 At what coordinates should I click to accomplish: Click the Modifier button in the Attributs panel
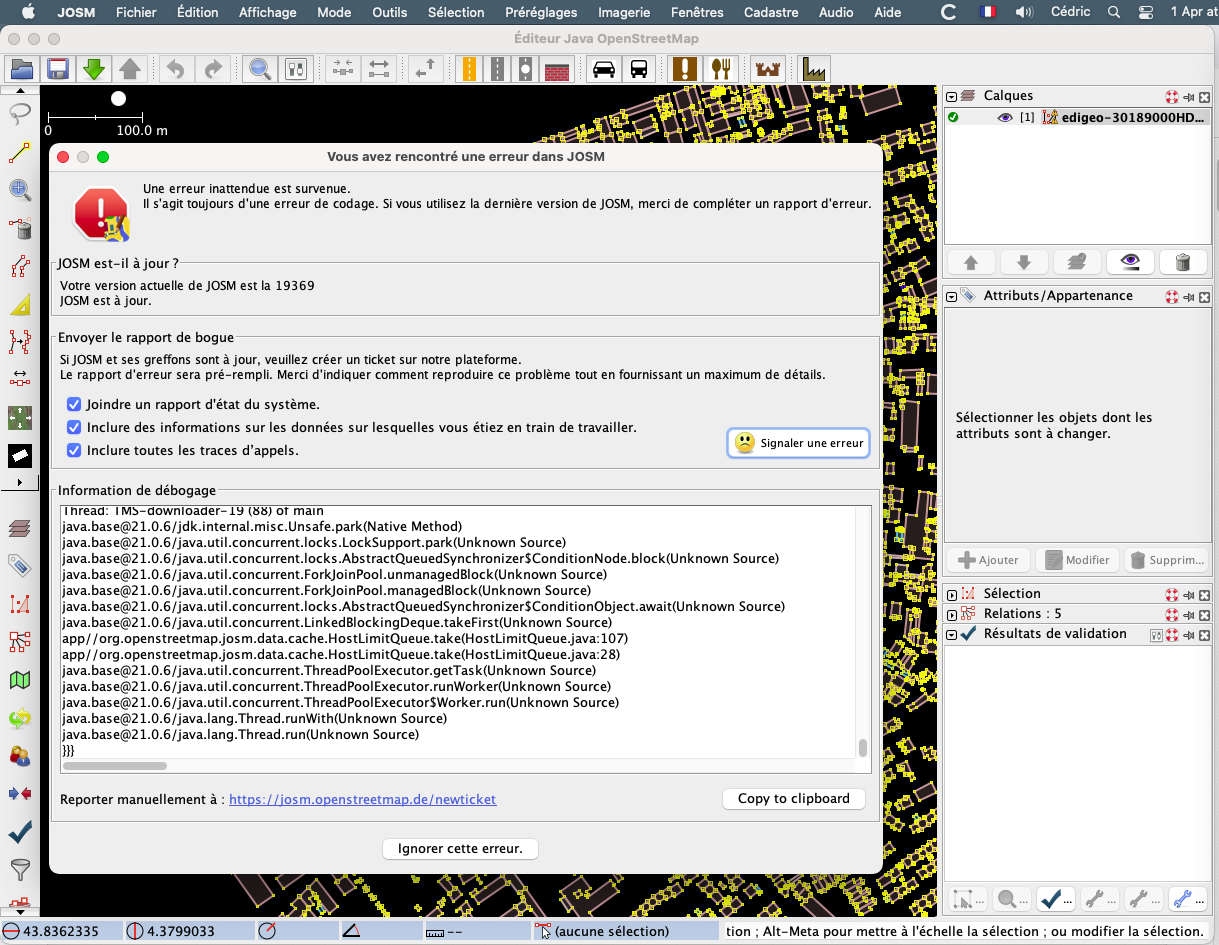click(1076, 560)
